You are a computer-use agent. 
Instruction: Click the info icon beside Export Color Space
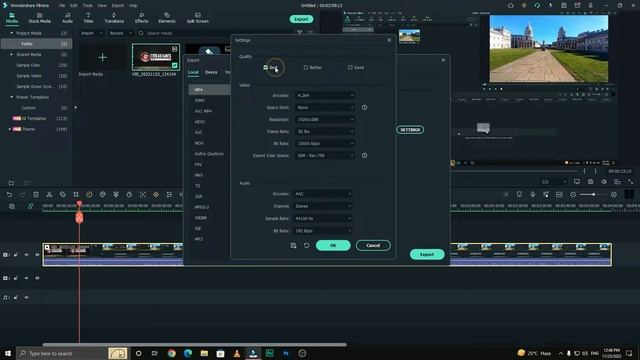(364, 156)
